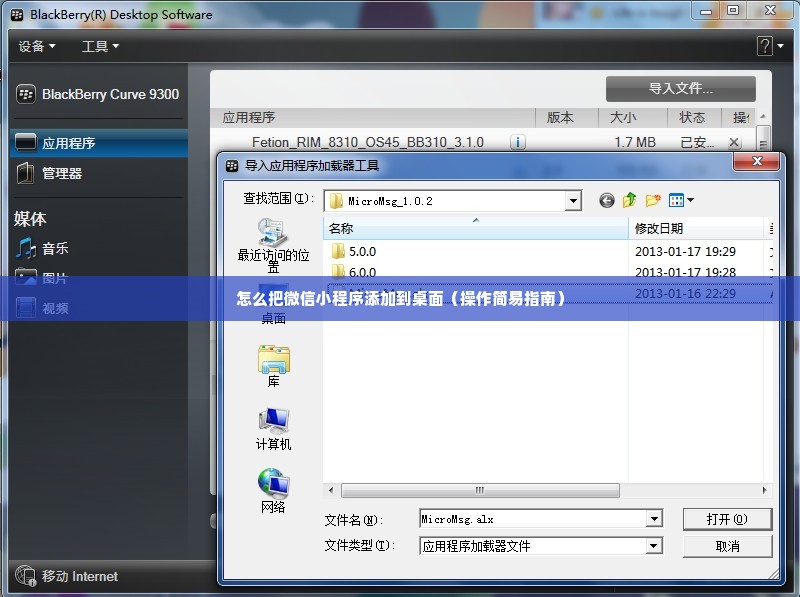This screenshot has width=800, height=597.
Task: Create new folder icon in dialog
Action: coord(653,200)
